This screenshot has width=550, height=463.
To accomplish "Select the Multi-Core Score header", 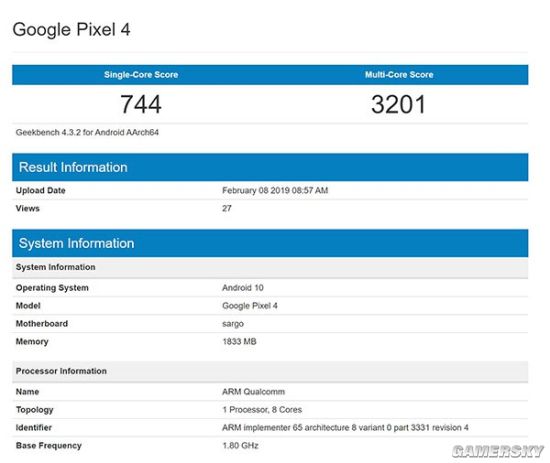I will point(399,75).
